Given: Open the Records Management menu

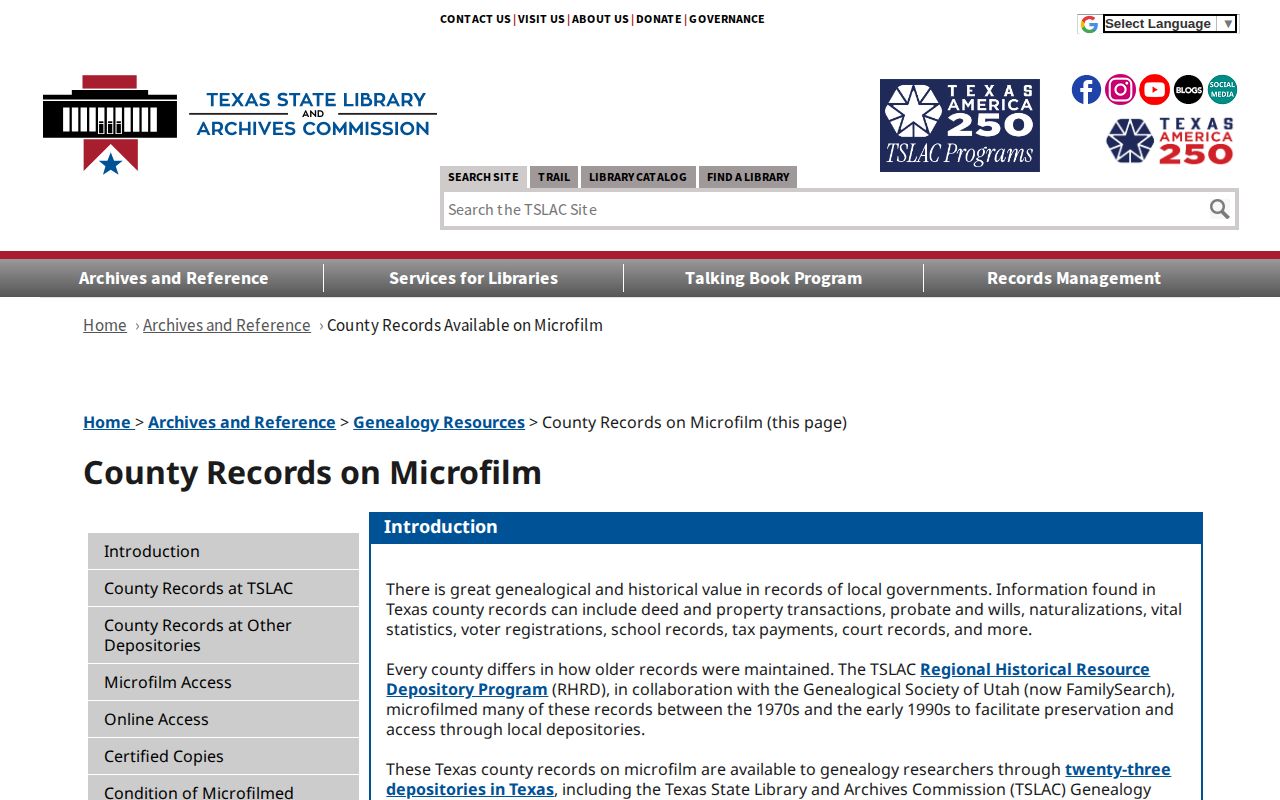Looking at the screenshot, I should click(x=1074, y=278).
